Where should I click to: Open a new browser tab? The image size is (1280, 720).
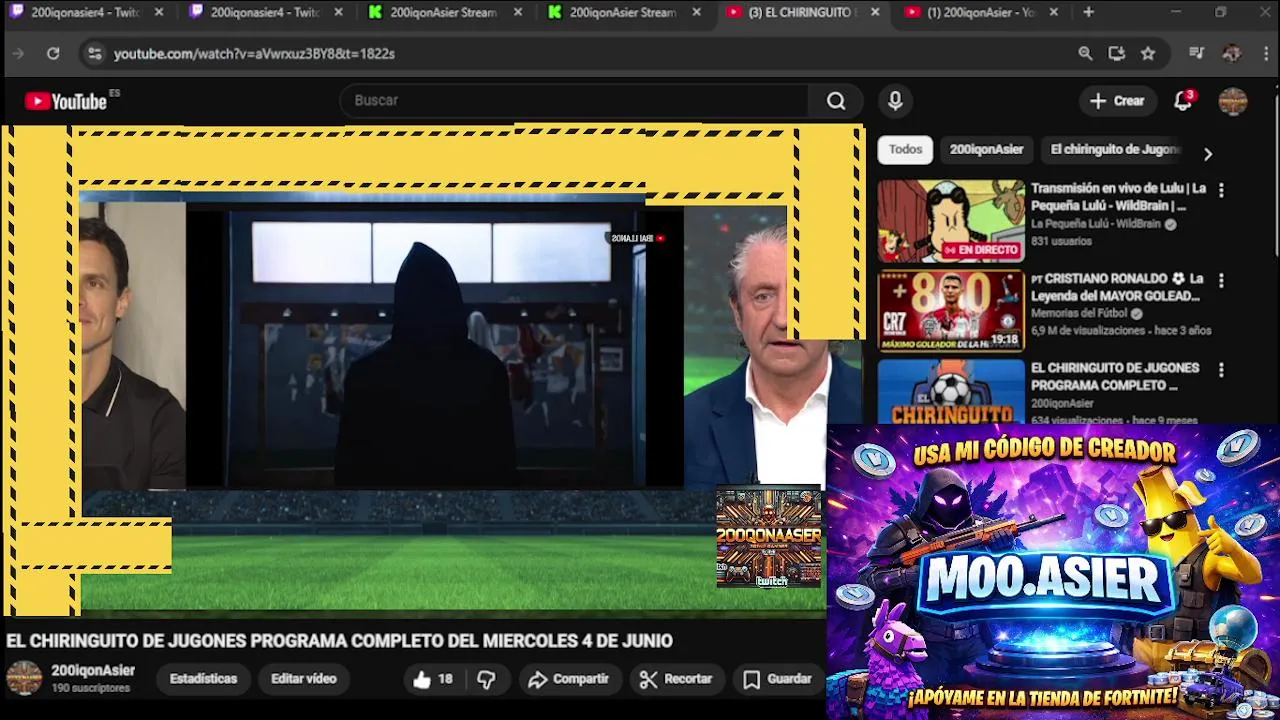coord(1088,12)
